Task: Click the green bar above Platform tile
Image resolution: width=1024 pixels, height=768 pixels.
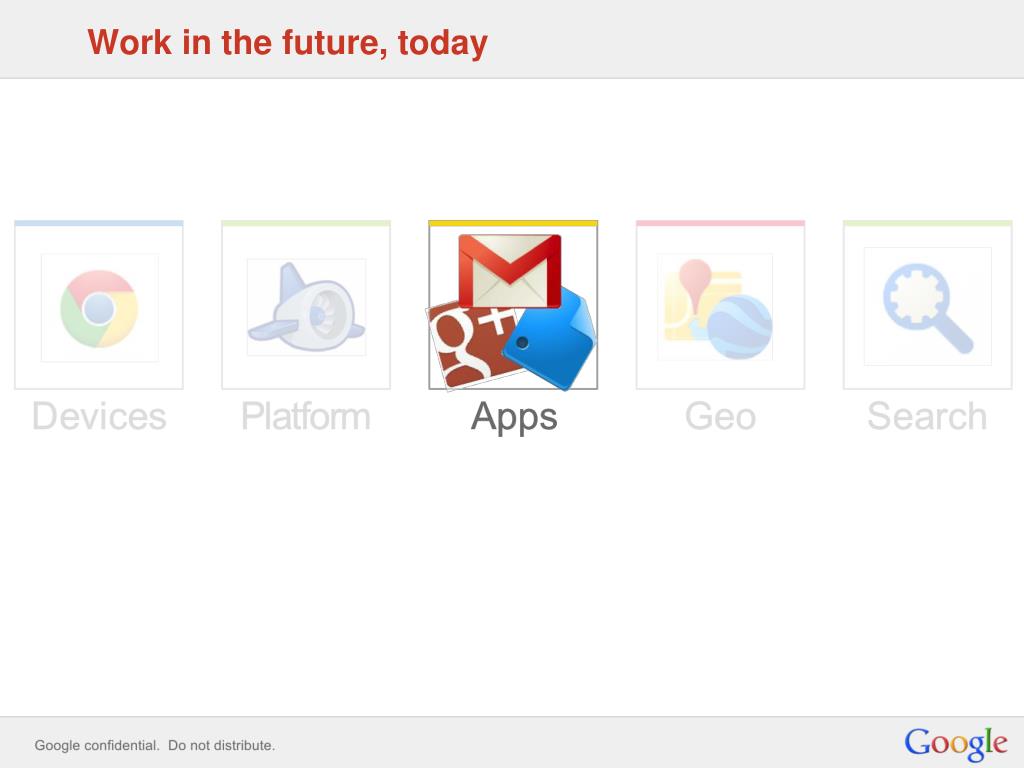Action: 306,223
